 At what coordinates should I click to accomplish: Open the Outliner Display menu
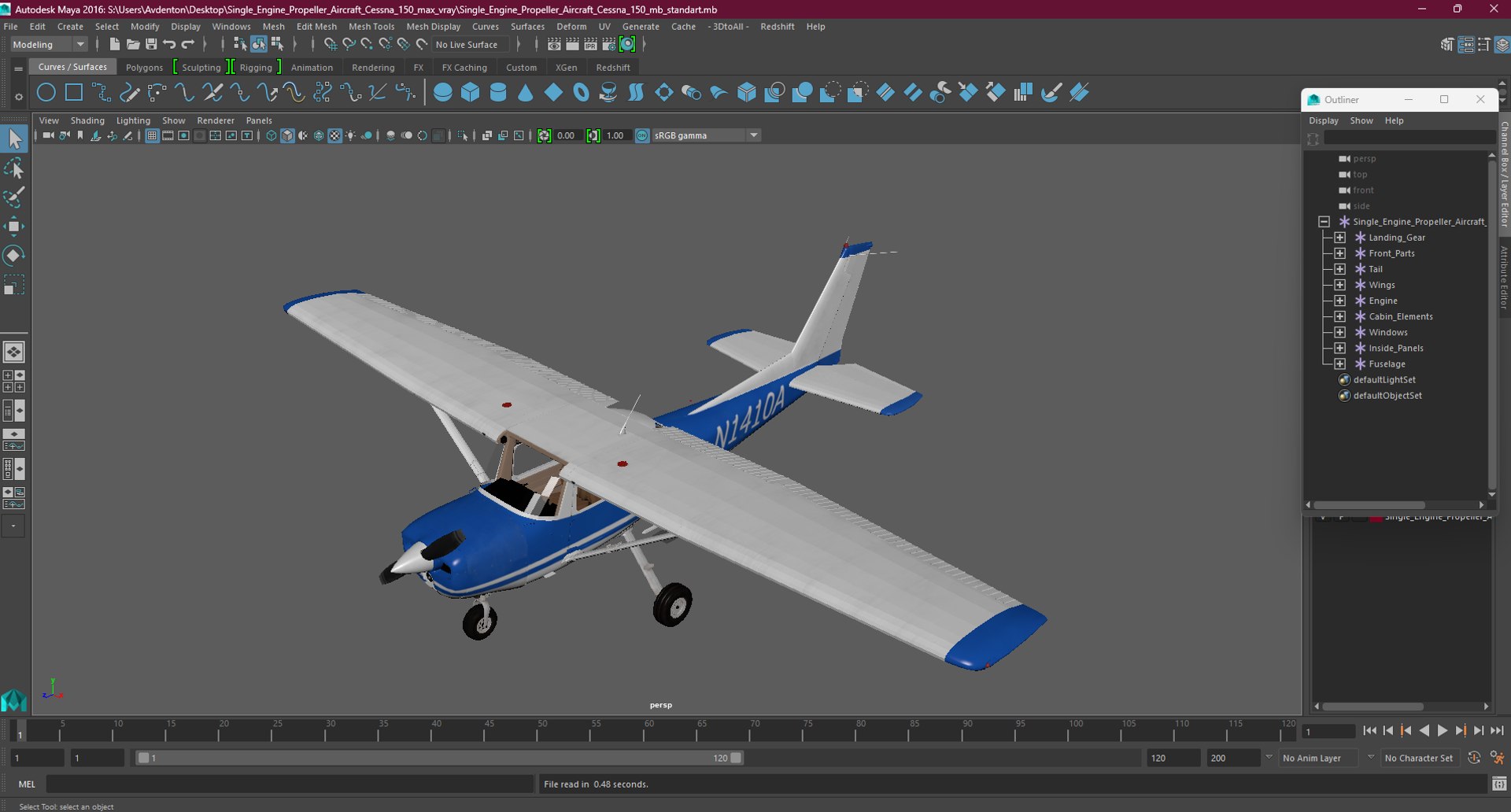[x=1324, y=120]
